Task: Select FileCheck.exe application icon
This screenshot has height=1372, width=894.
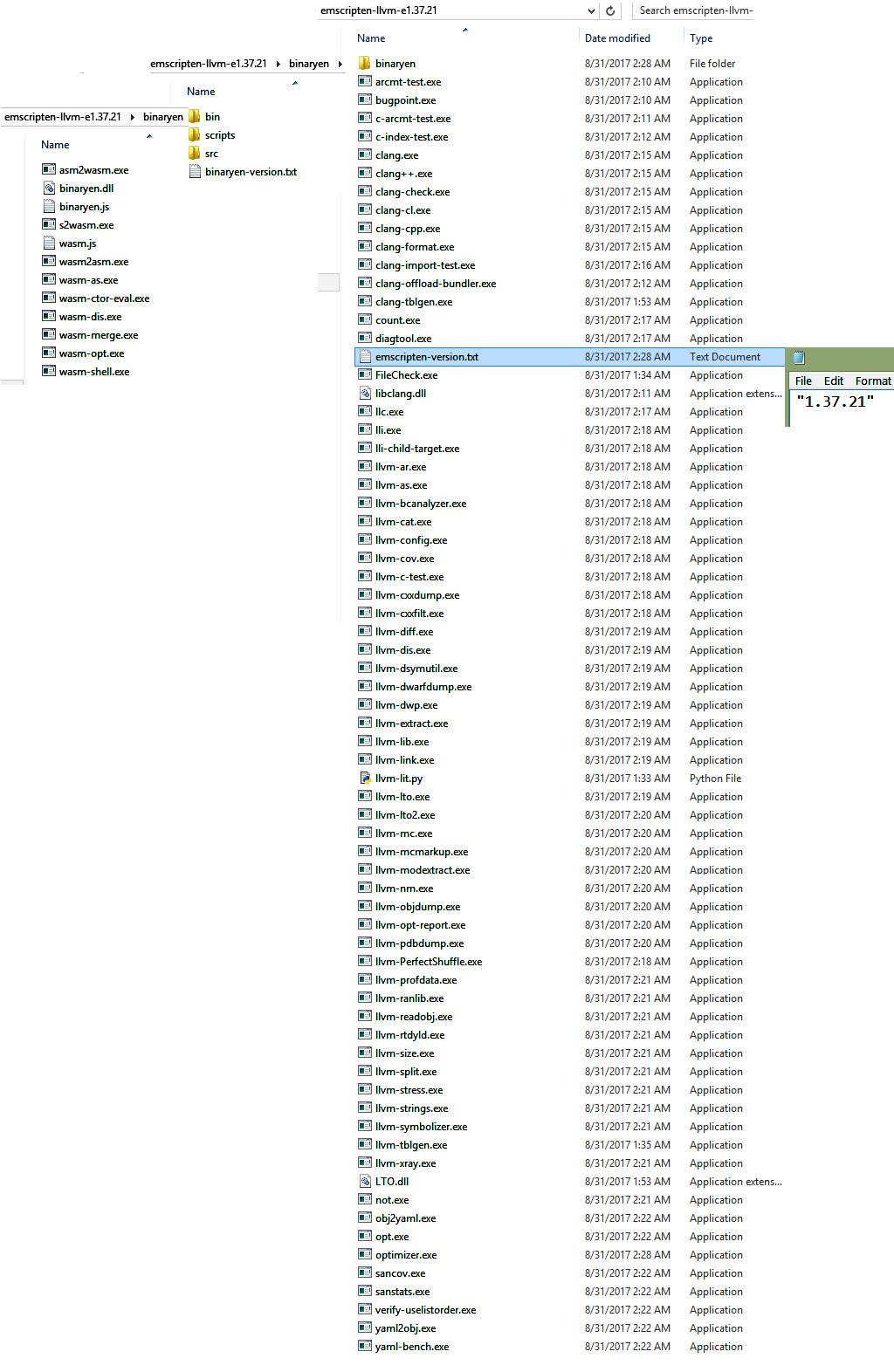Action: [365, 374]
